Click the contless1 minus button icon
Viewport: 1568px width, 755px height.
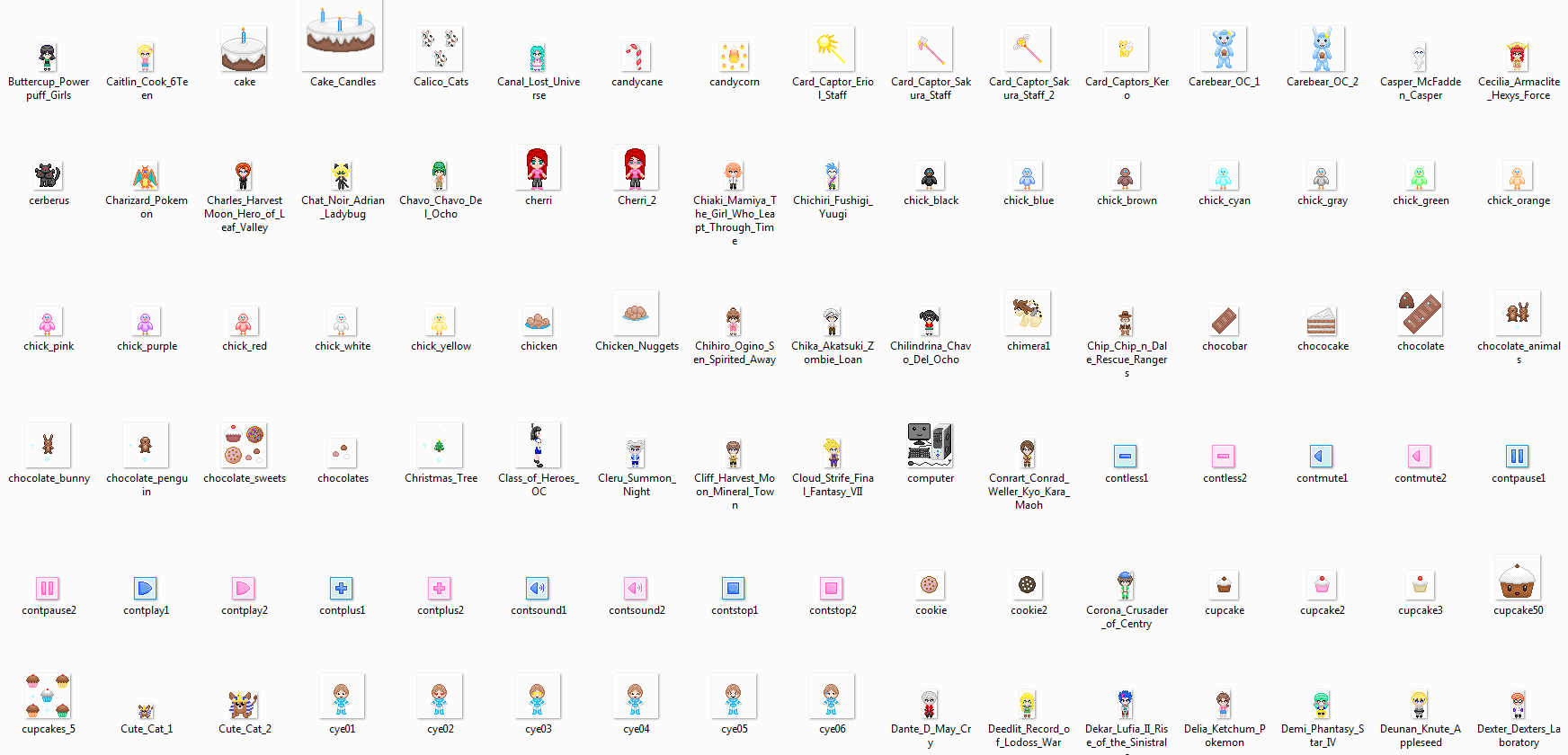click(1126, 456)
